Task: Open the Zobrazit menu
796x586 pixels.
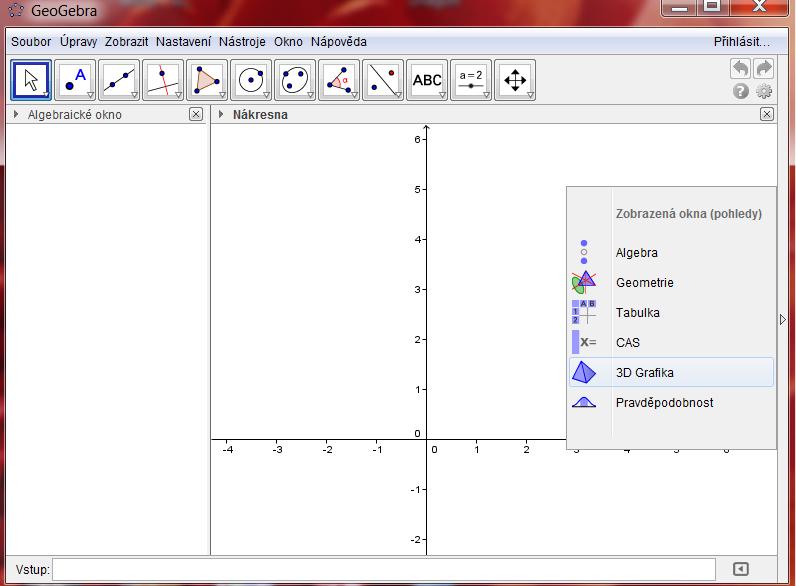Action: [x=126, y=42]
